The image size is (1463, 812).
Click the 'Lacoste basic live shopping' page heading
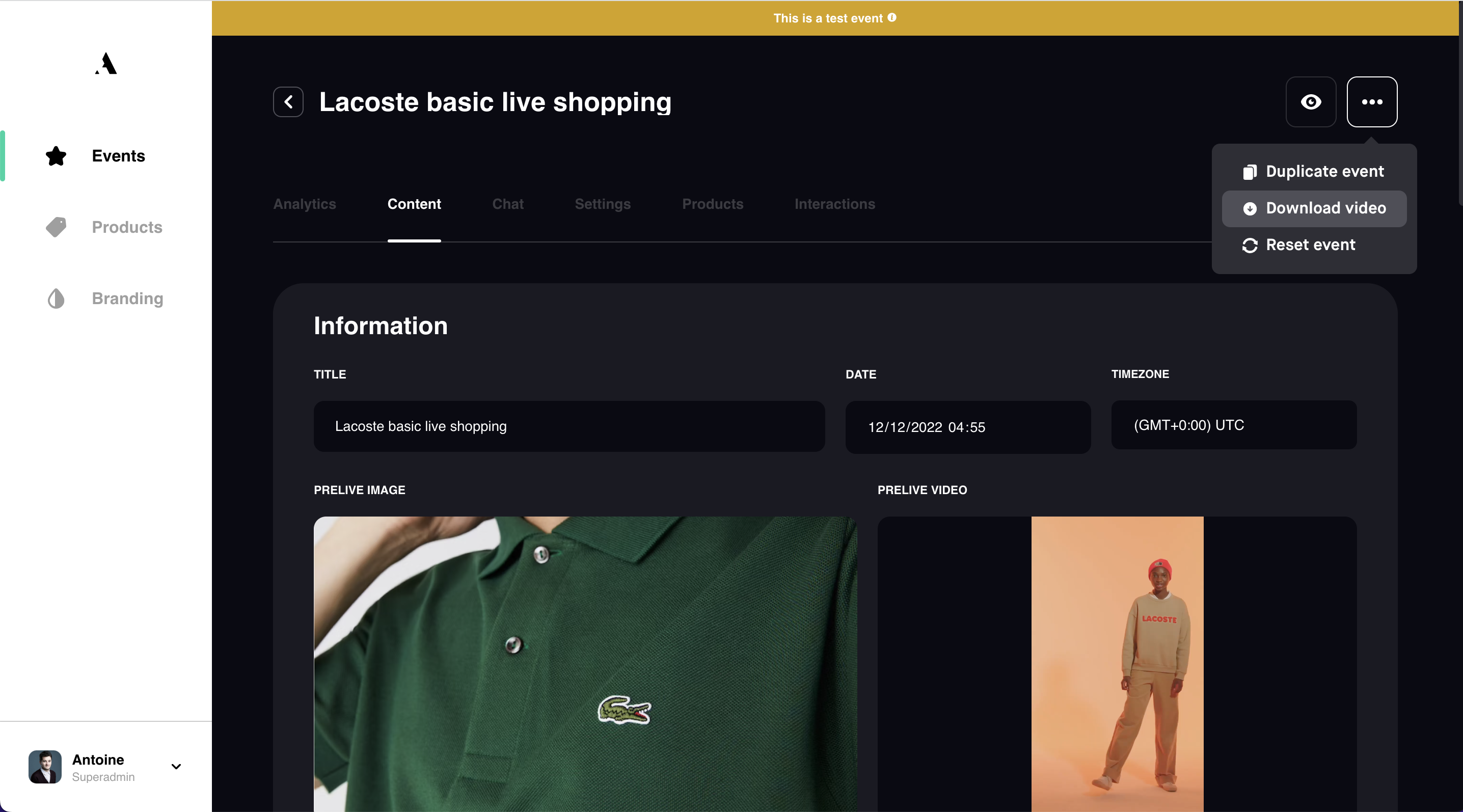pos(495,102)
